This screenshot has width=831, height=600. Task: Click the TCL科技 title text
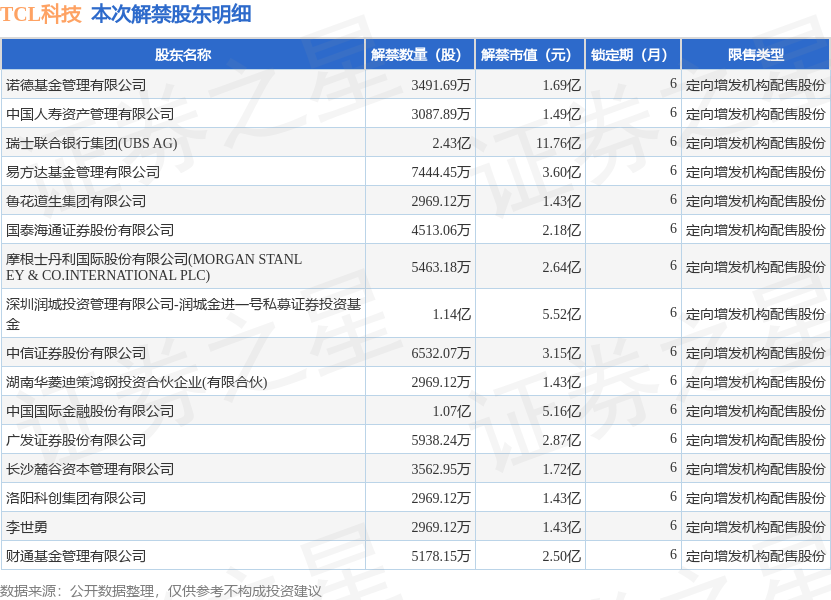click(x=41, y=14)
